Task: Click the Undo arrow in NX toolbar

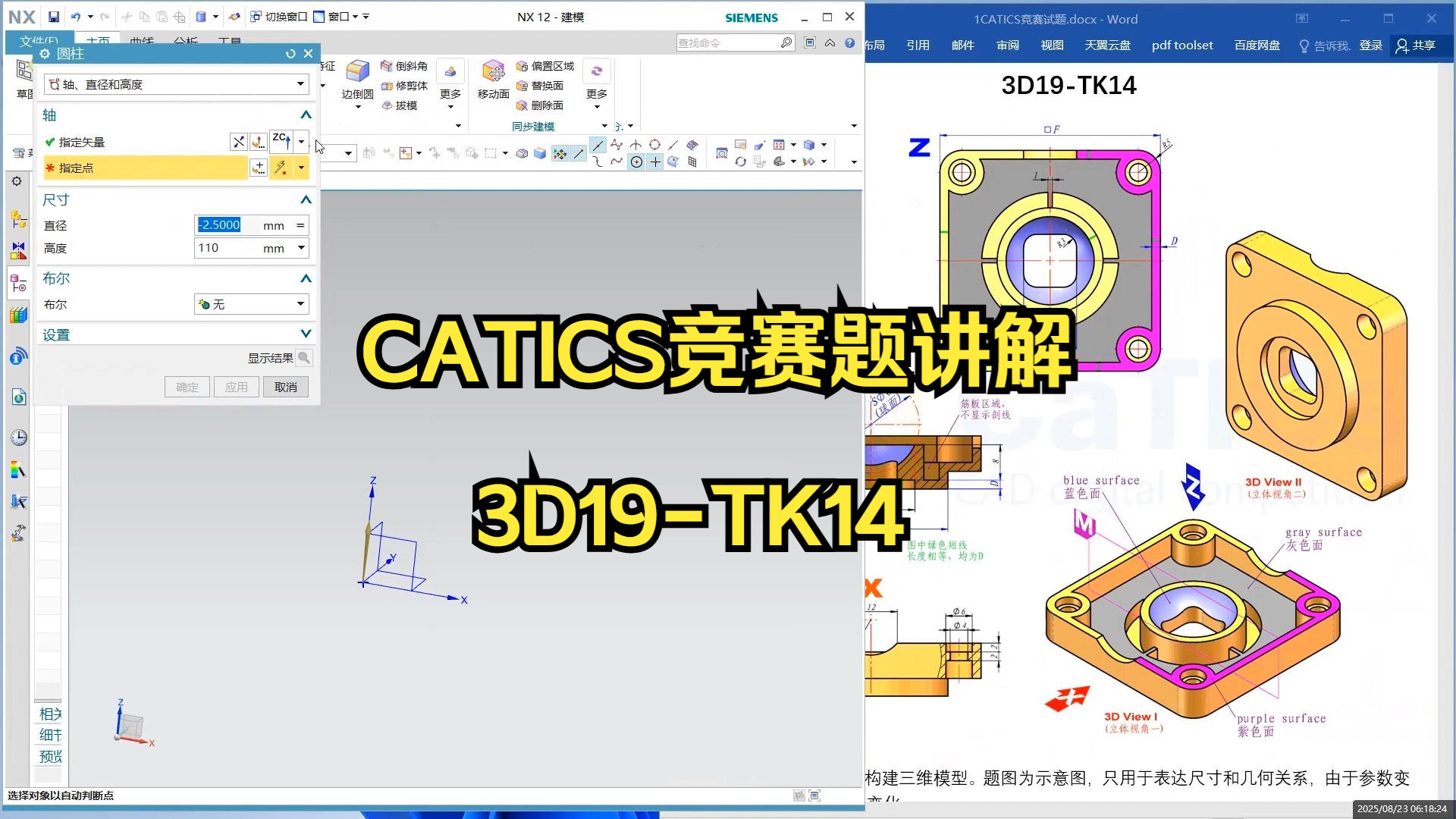Action: point(75,17)
